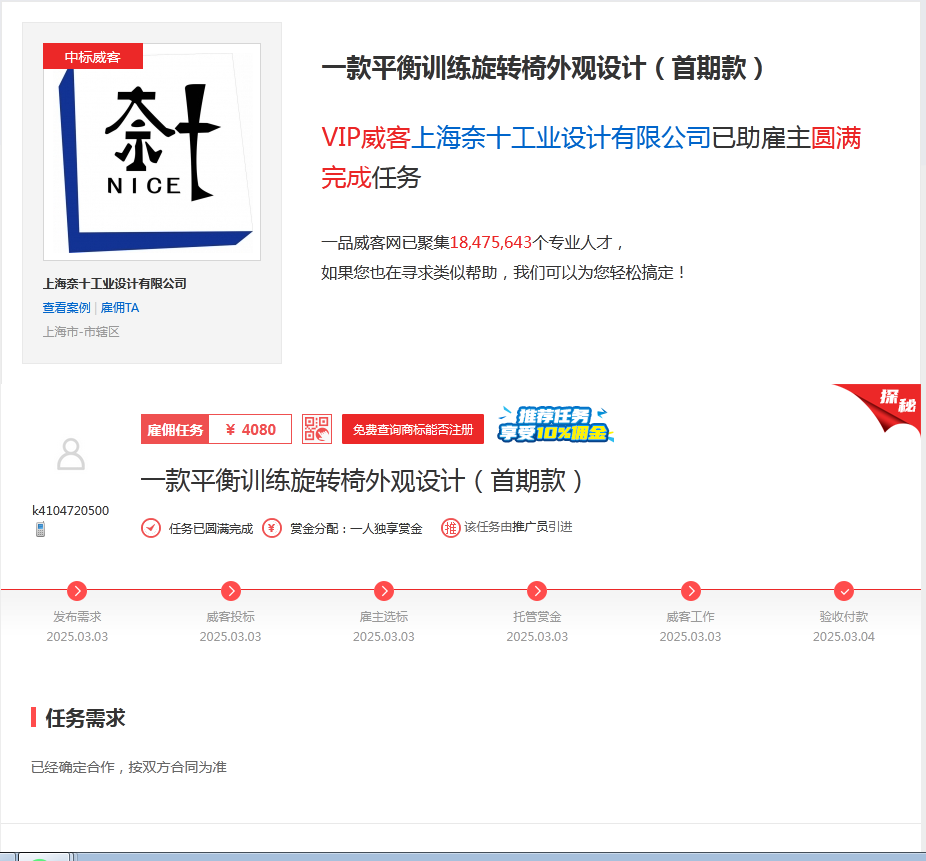This screenshot has height=861, width=926.
Task: Click the employer avatar icon
Action: 71,454
